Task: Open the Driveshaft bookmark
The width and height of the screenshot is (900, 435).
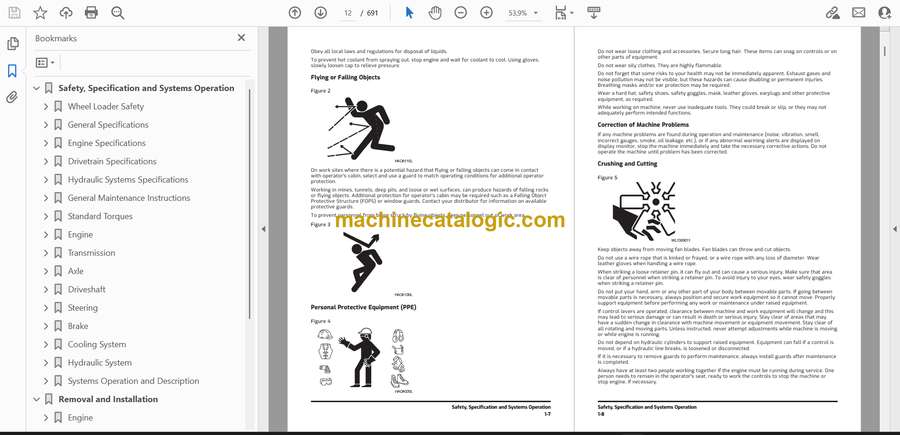Action: [87, 290]
